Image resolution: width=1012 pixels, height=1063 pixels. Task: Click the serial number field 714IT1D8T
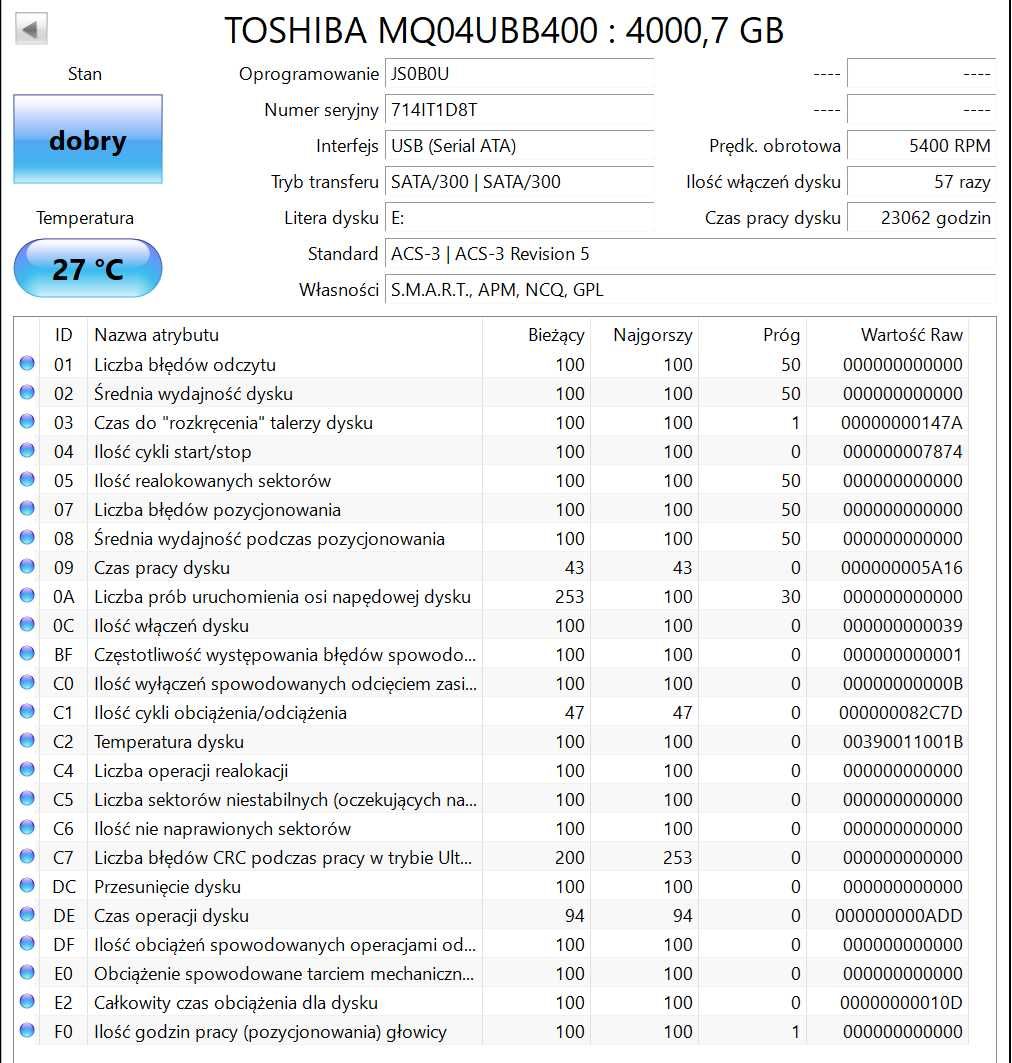[519, 110]
